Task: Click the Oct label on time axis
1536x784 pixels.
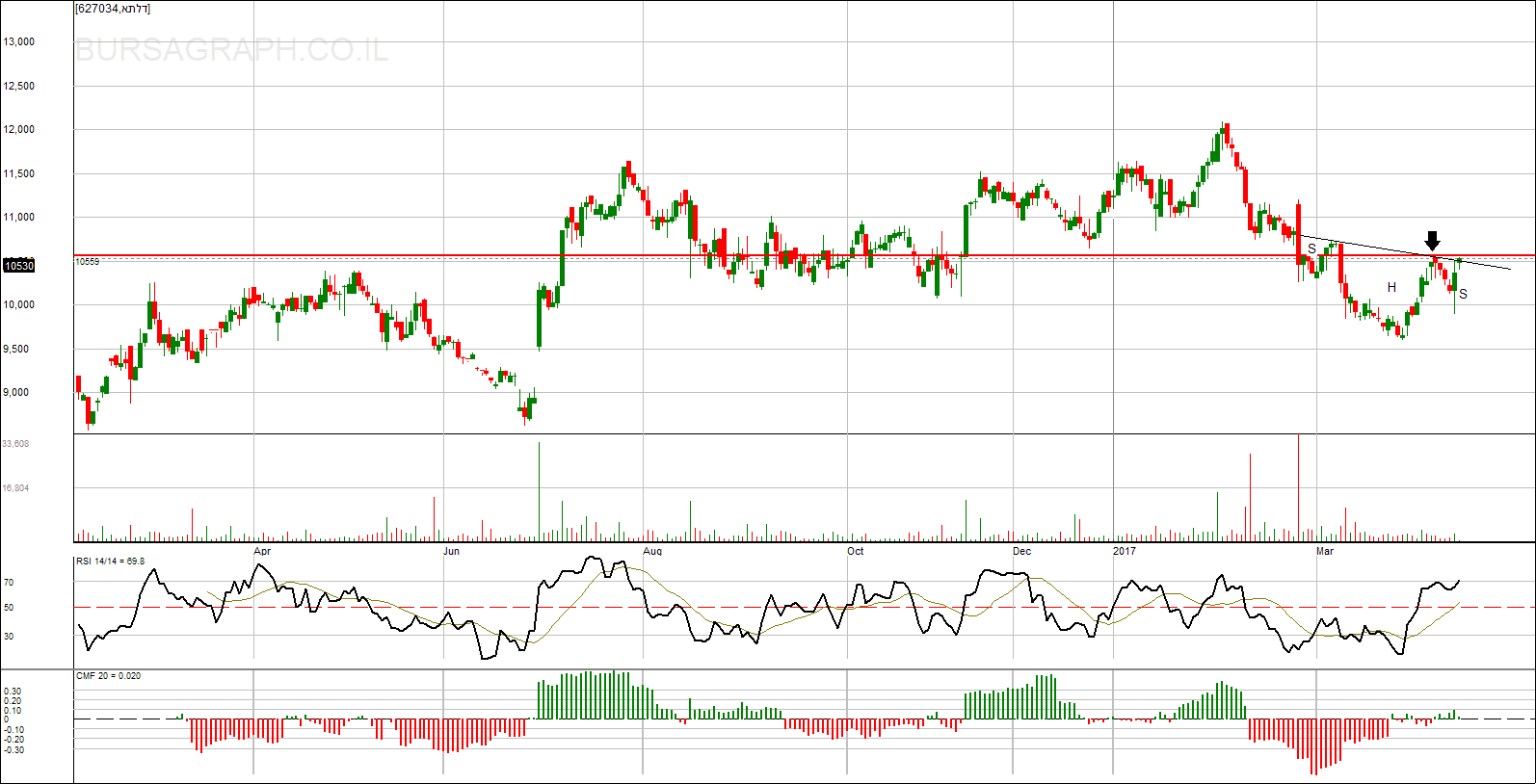Action: [855, 551]
